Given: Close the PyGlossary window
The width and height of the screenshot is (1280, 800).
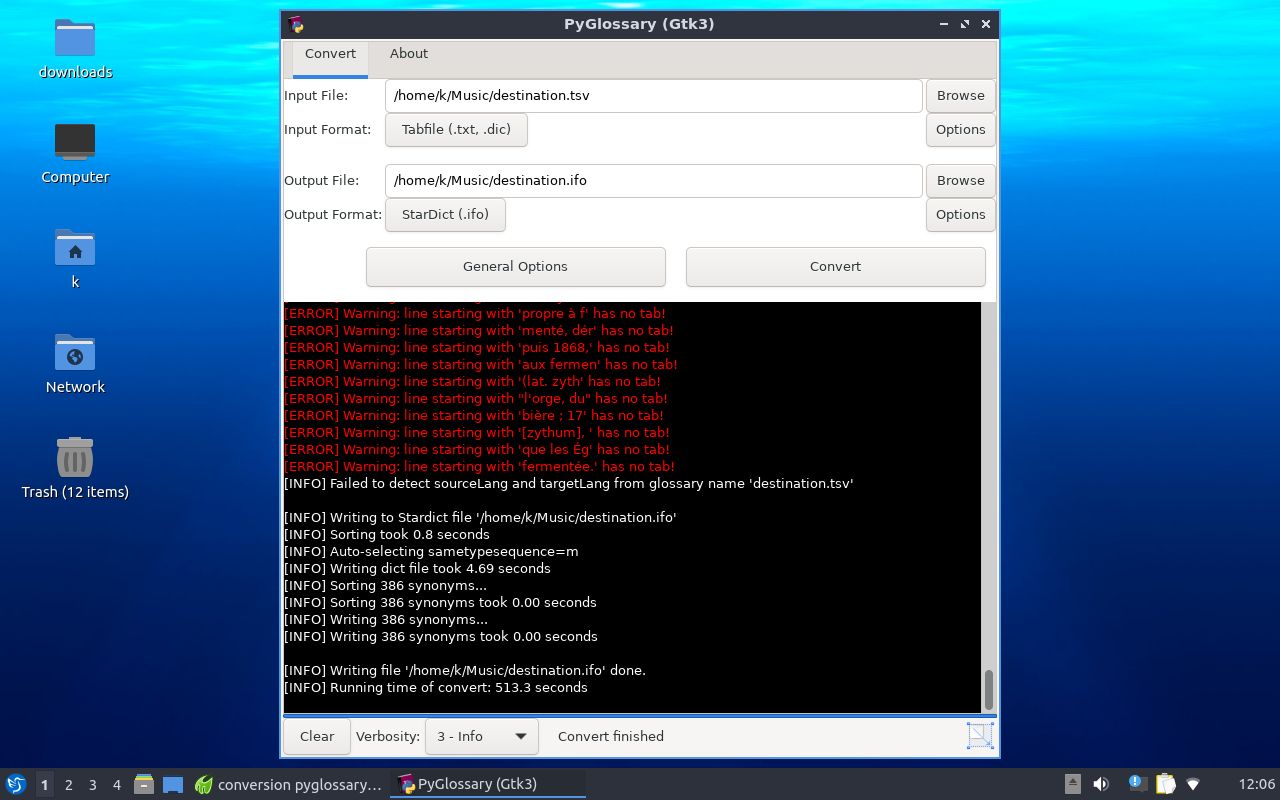Looking at the screenshot, I should point(986,24).
